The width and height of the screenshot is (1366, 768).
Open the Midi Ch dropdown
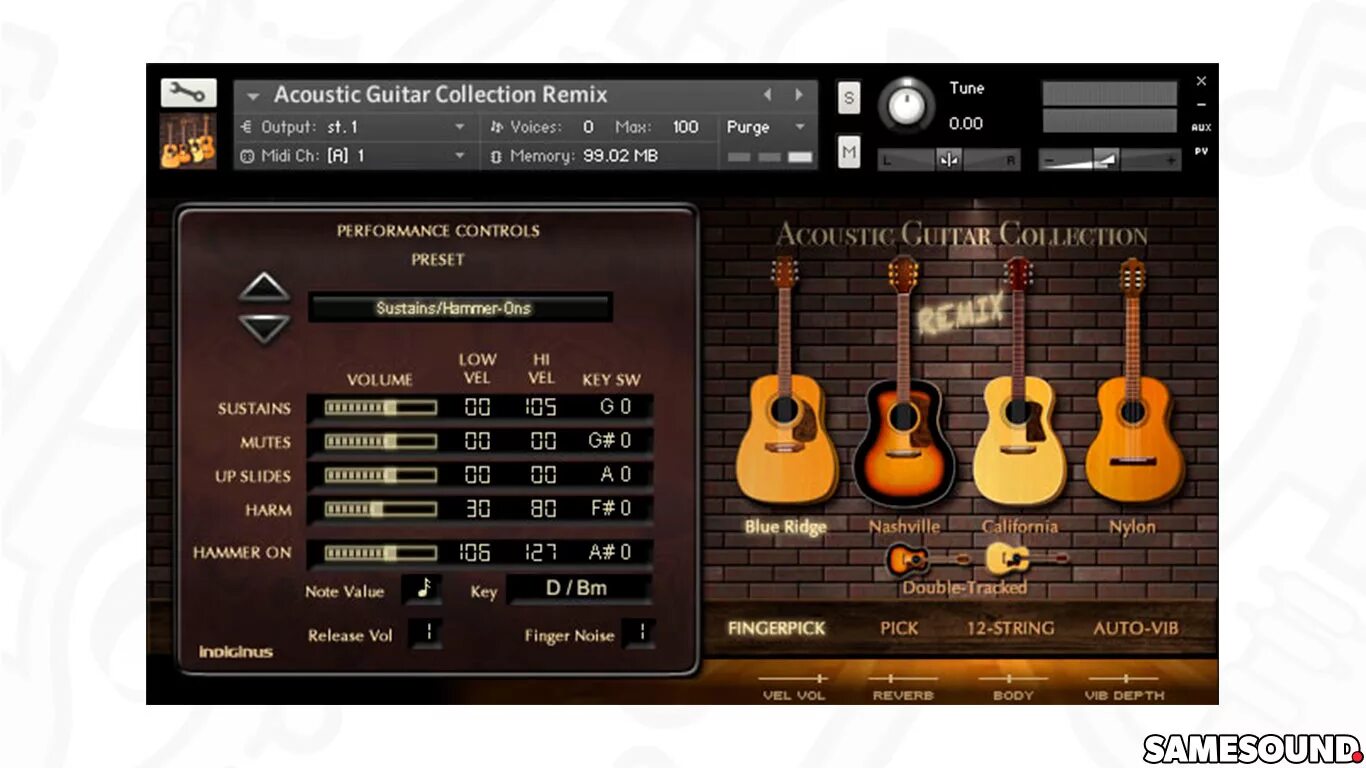(x=355, y=156)
